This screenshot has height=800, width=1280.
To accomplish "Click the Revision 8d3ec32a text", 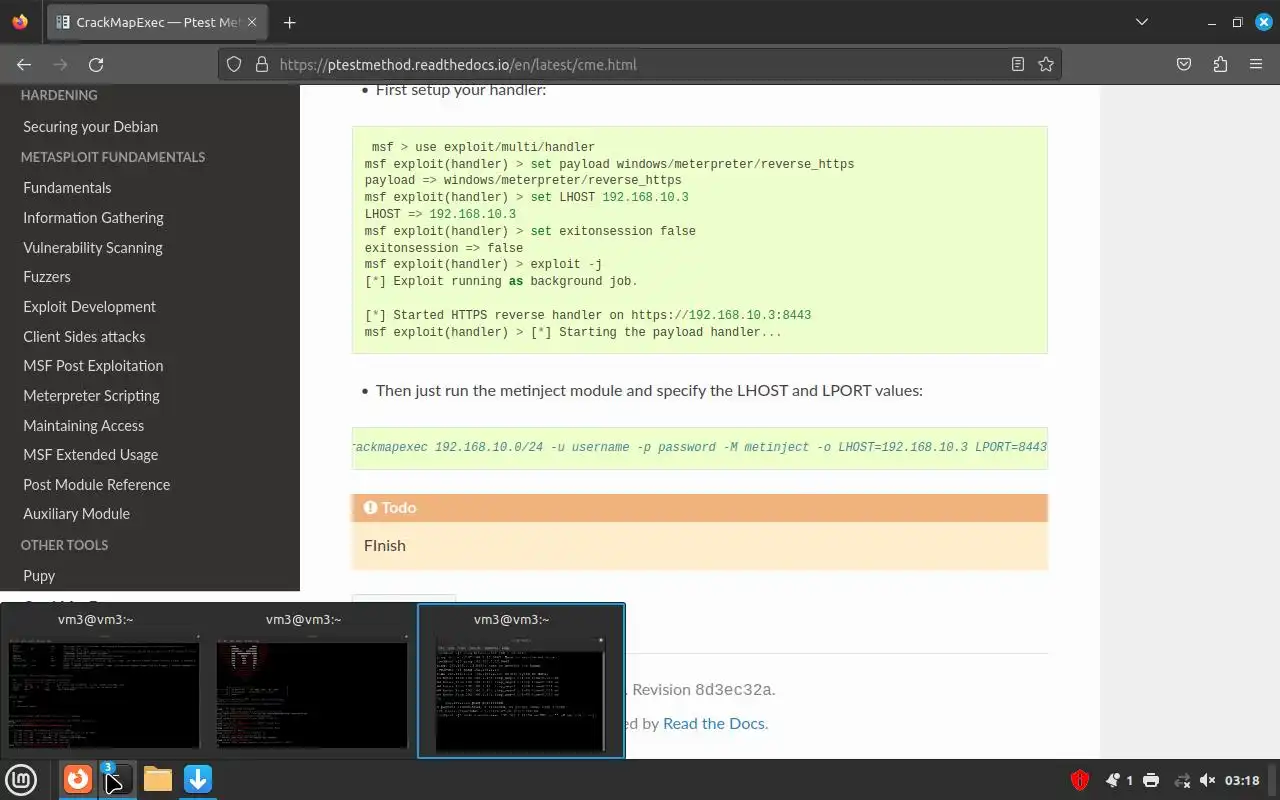I will tap(703, 690).
